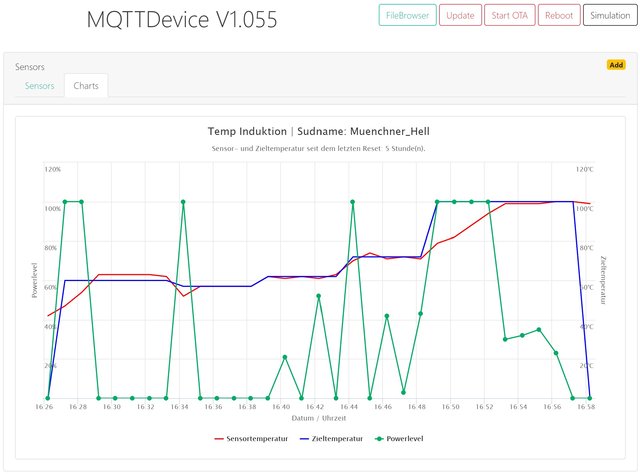Click the Powerlevel data point near 16:46

pos(387,316)
